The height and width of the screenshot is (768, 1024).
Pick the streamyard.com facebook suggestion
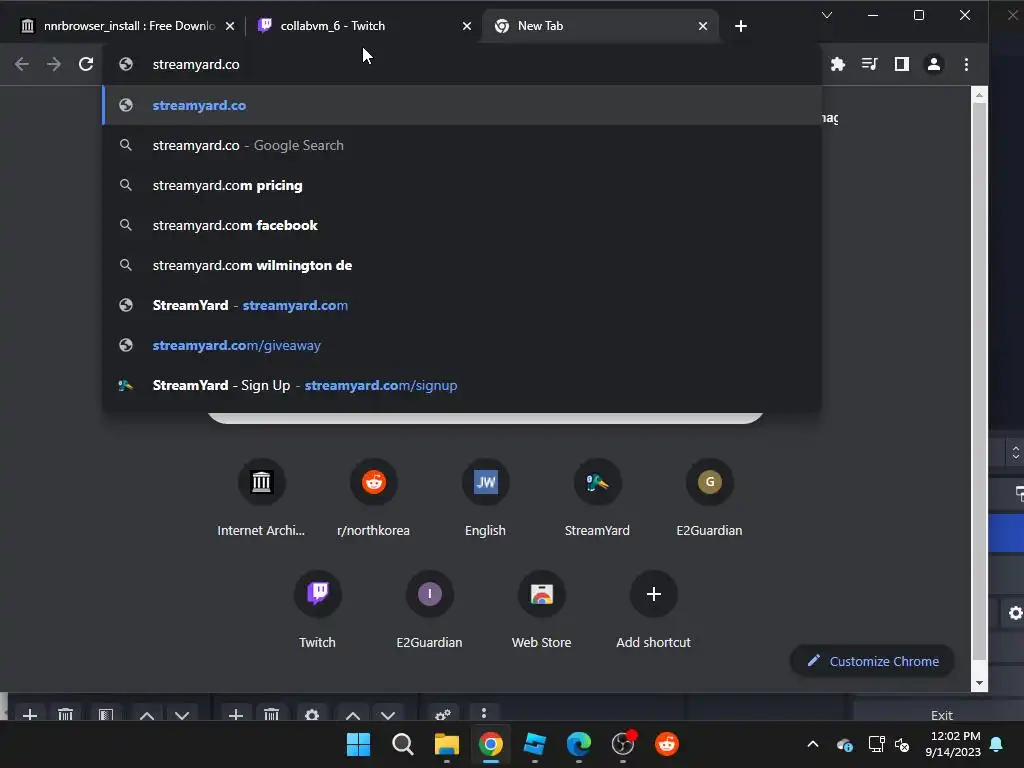462,225
